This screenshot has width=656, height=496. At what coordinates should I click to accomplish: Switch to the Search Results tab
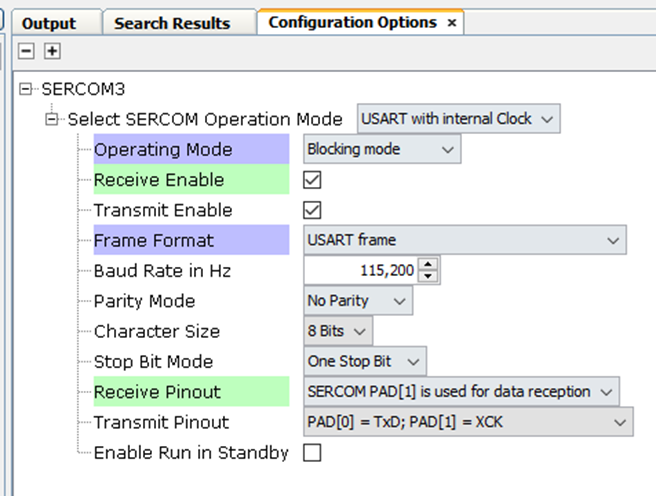coord(172,23)
